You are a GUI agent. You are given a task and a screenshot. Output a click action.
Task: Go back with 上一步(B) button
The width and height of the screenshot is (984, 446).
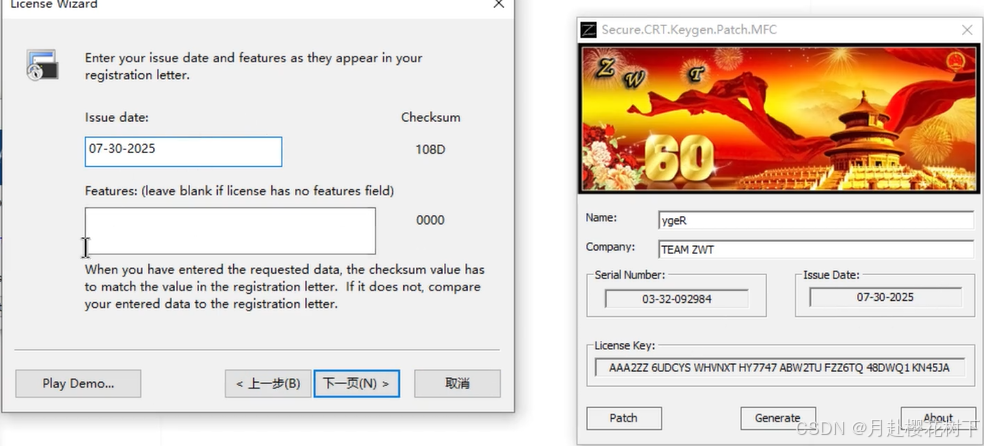click(268, 383)
